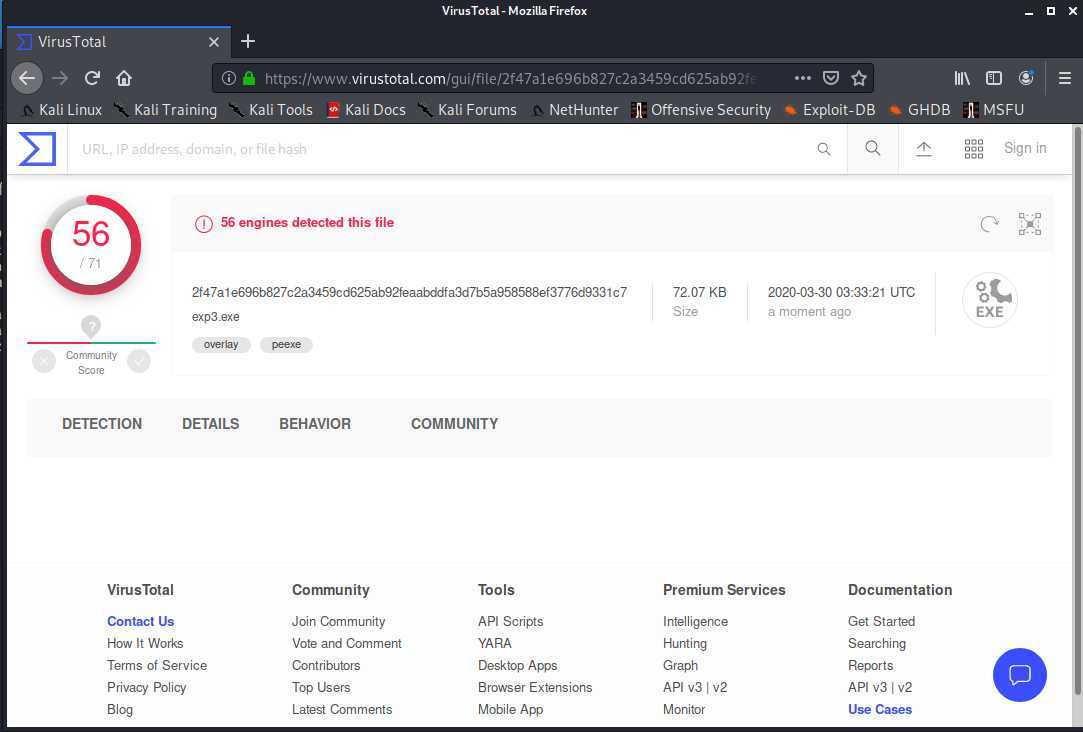1083x732 pixels.
Task: Open Kali Linux bookmark
Action: 62,110
